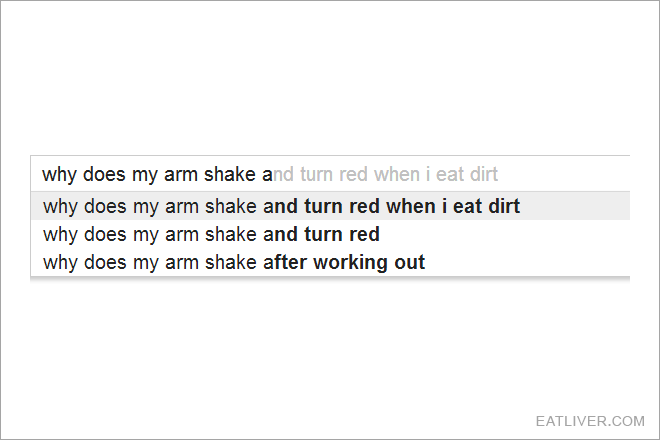This screenshot has width=660, height=440.
Task: Click bold text 'and turn red when i eat dirt'
Action: pos(391,206)
